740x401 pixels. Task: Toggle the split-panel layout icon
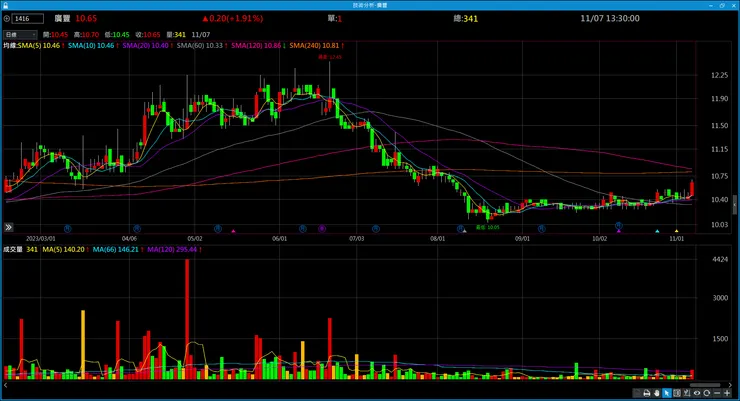click(677, 393)
